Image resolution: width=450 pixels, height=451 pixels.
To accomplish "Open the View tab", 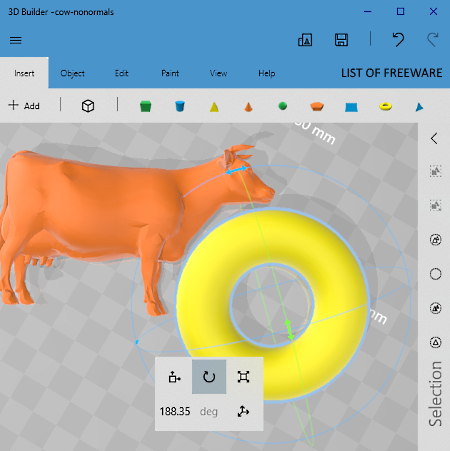I will tap(218, 73).
